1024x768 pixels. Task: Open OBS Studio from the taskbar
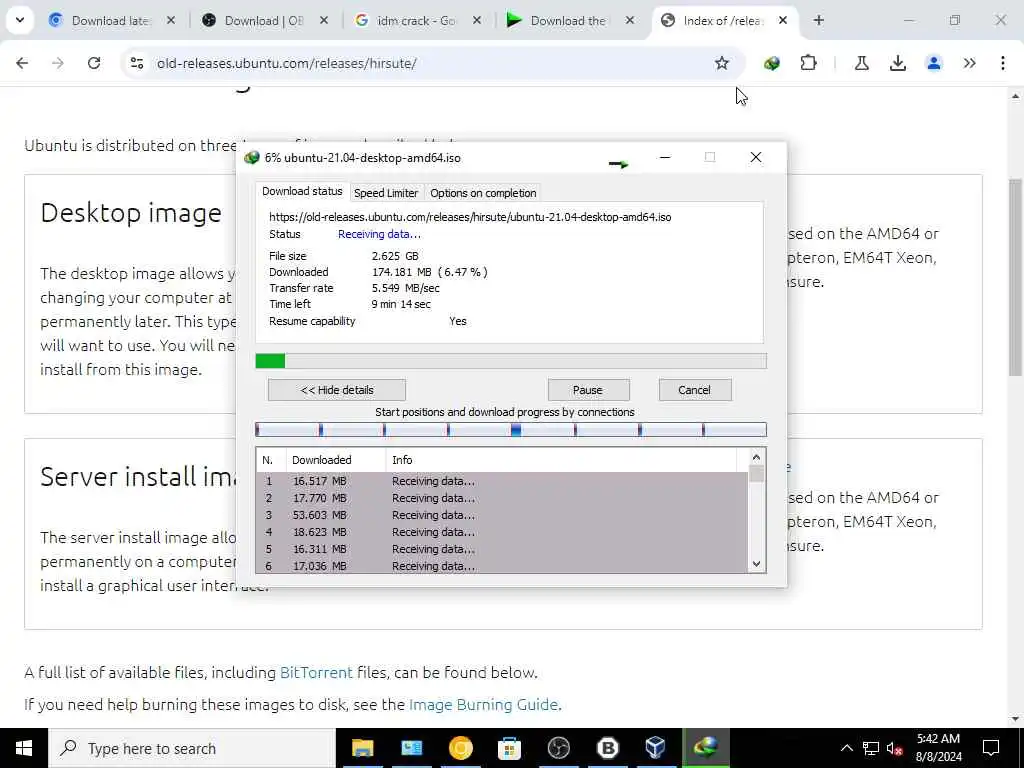click(558, 748)
